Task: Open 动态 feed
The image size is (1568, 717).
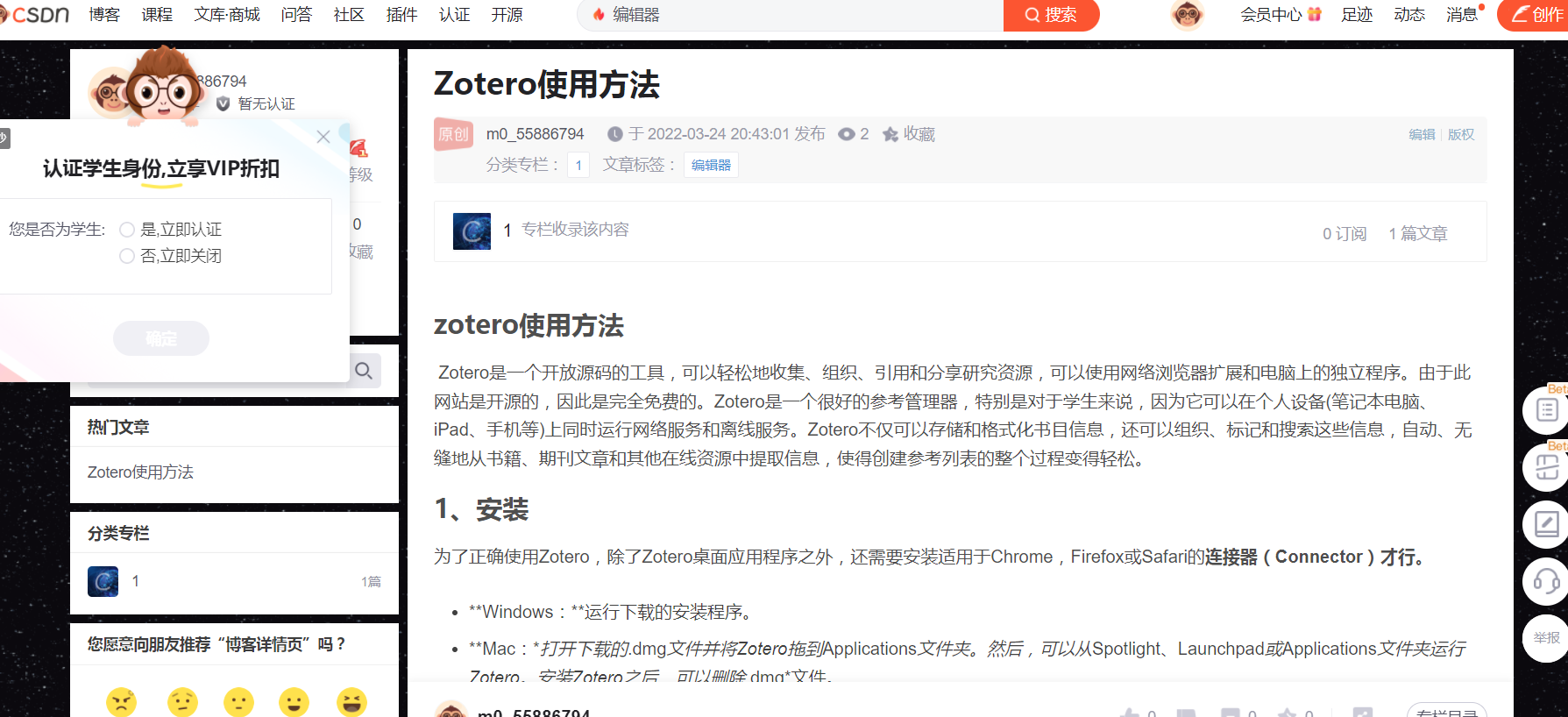Action: tap(1409, 15)
